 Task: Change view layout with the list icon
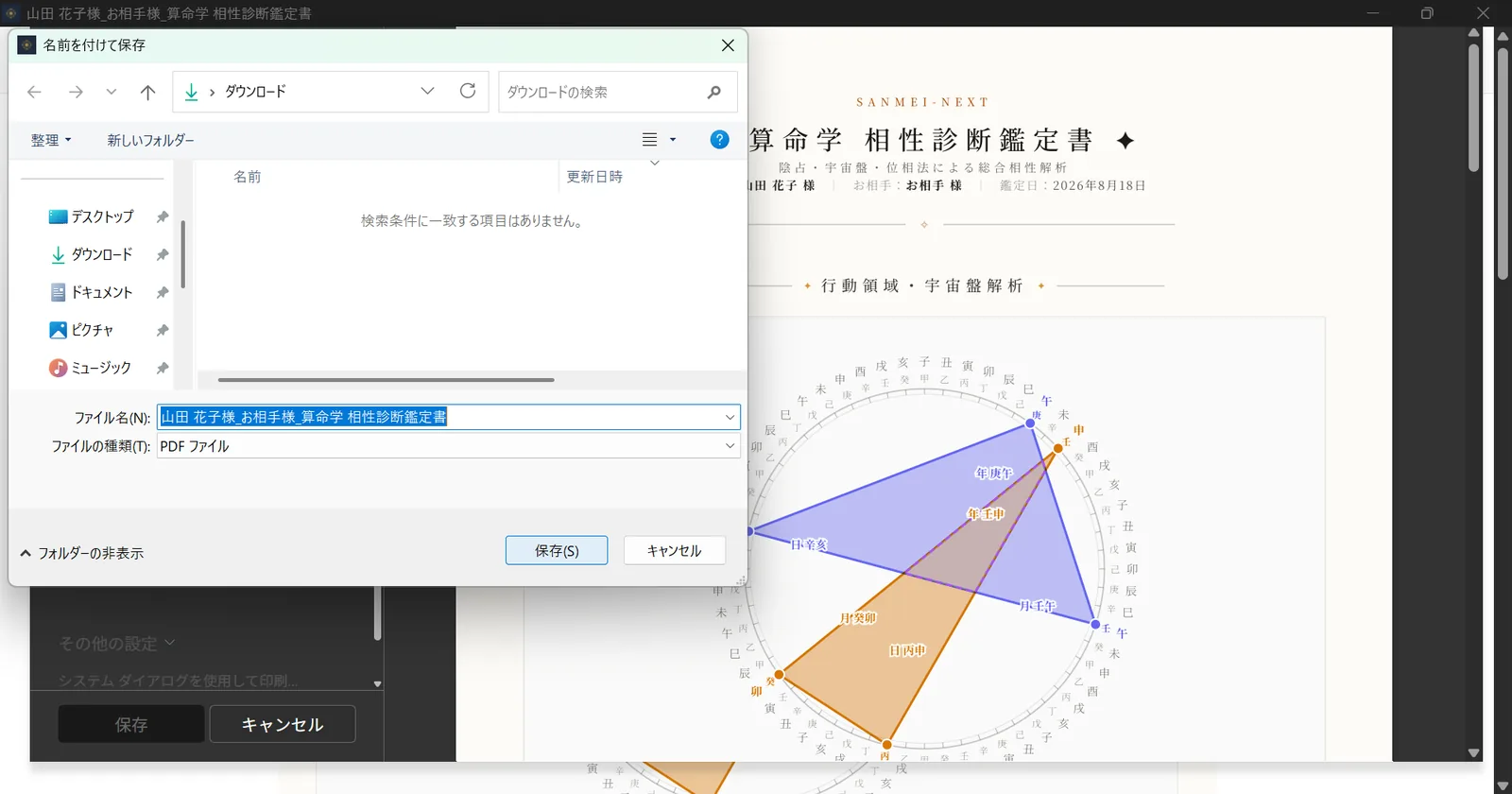pos(649,140)
